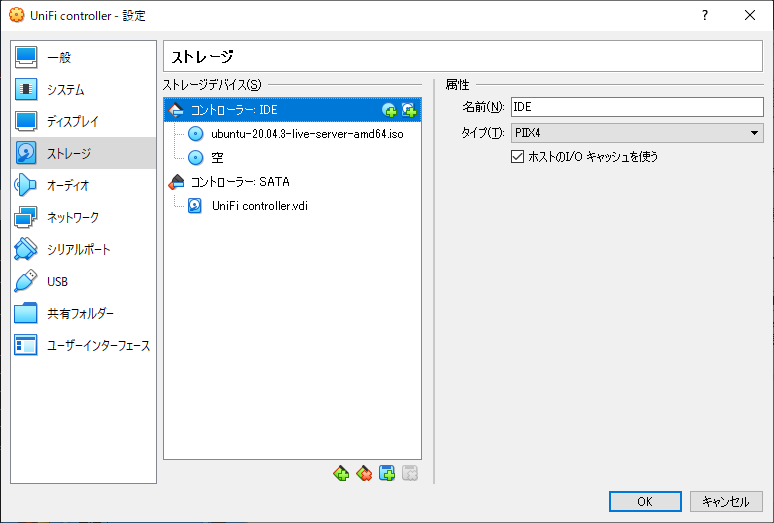
Task: Click the add hard disk icon on IDE controller
Action: 409,110
